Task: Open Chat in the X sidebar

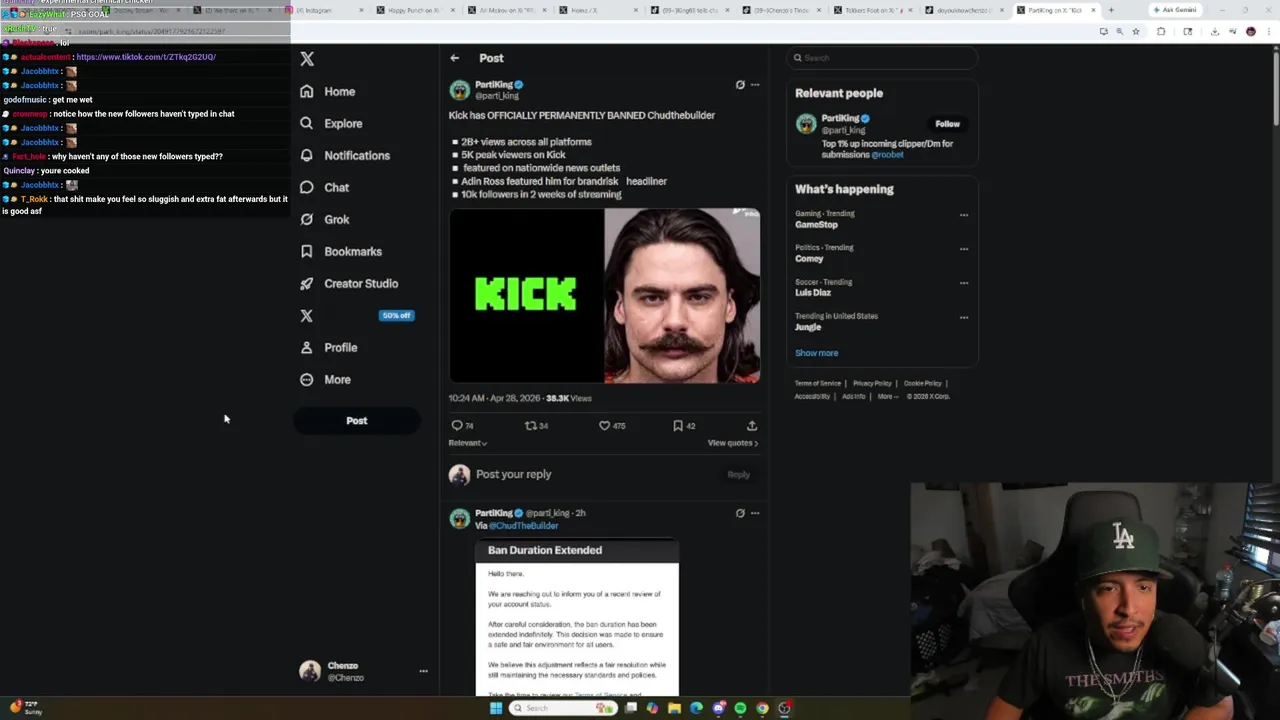Action: pyautogui.click(x=324, y=187)
